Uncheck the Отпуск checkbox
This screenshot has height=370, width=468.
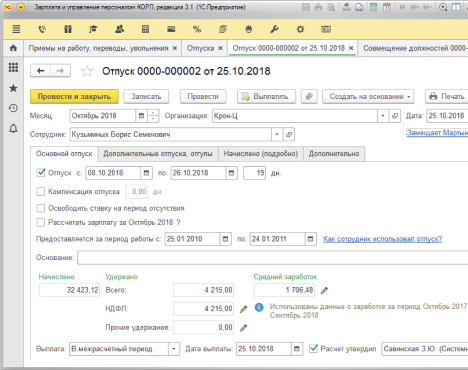click(41, 173)
